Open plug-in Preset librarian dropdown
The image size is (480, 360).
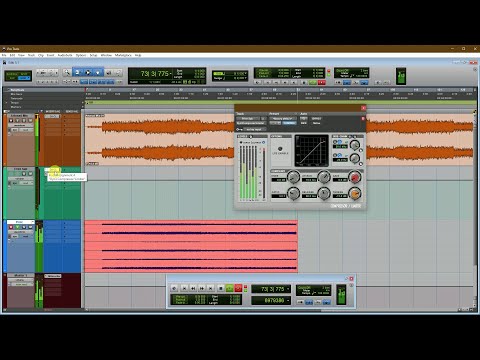[x=283, y=118]
